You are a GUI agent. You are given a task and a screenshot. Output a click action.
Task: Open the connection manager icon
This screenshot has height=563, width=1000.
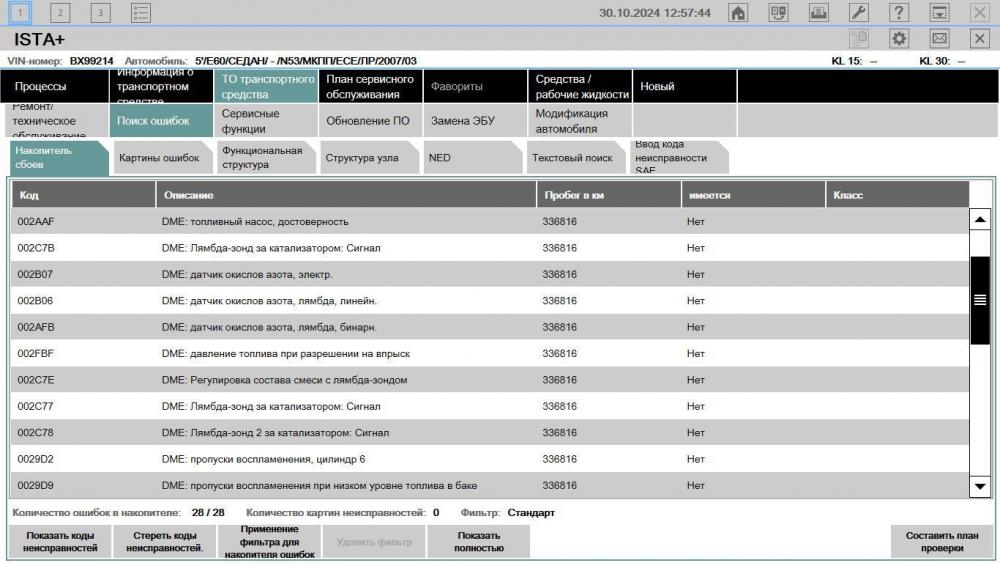778,13
